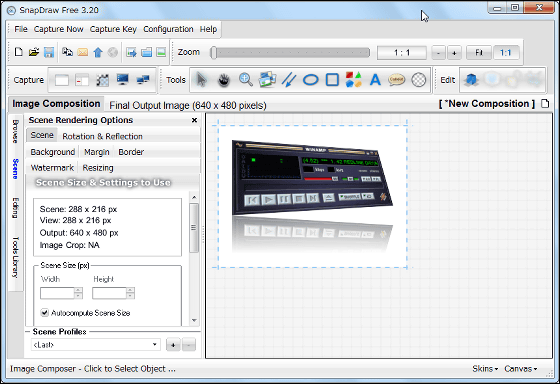Send image by email envelope icon
Screen dimensions: 560x384
click(82, 53)
